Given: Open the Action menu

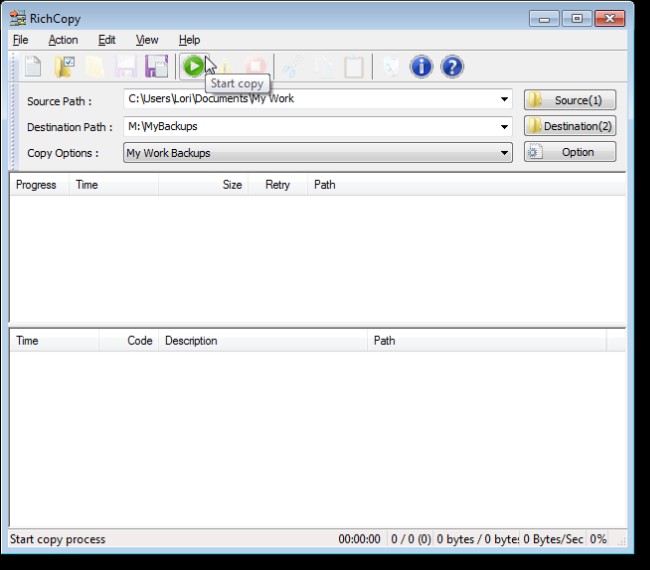Looking at the screenshot, I should [x=63, y=40].
